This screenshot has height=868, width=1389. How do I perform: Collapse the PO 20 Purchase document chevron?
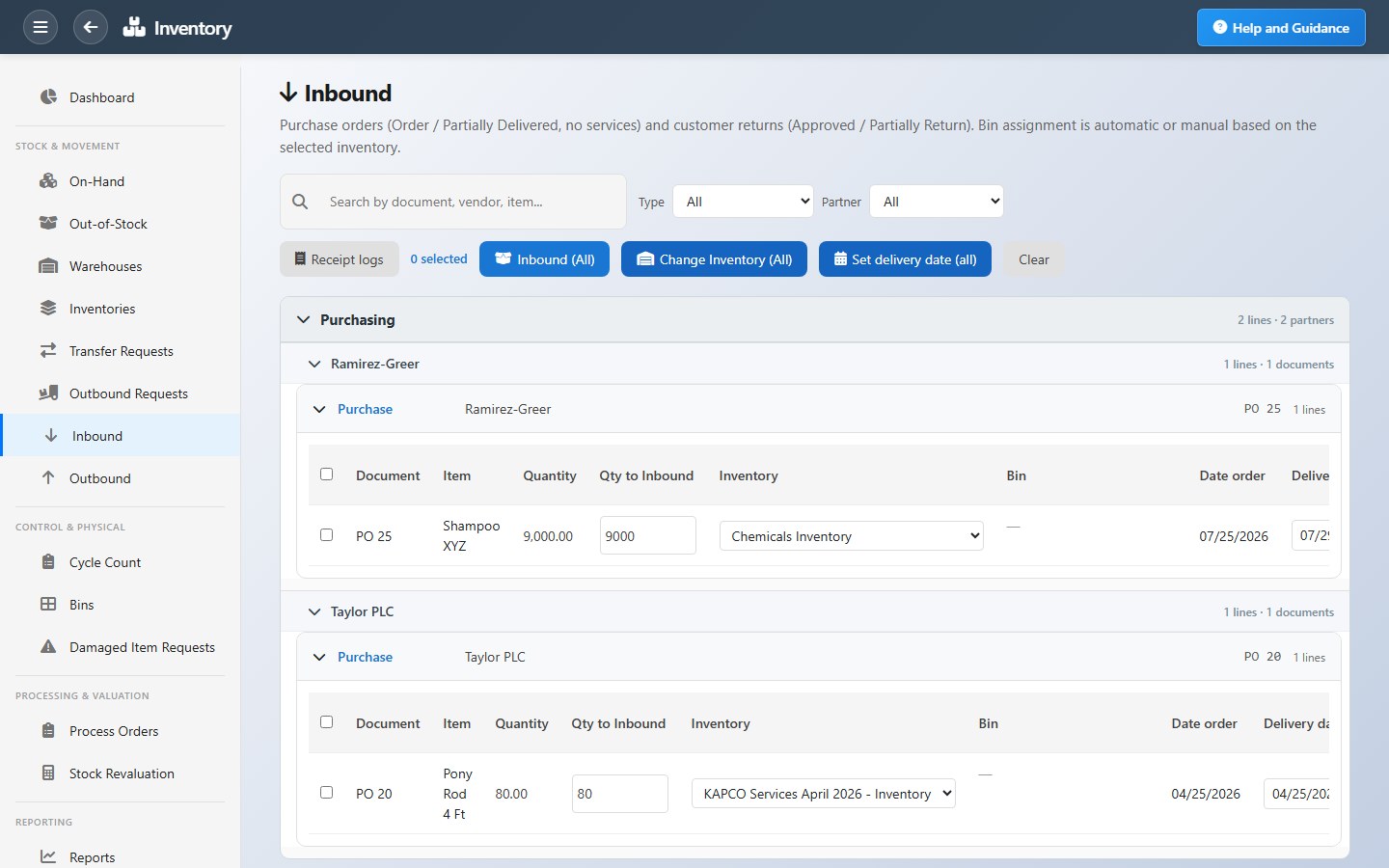(319, 657)
